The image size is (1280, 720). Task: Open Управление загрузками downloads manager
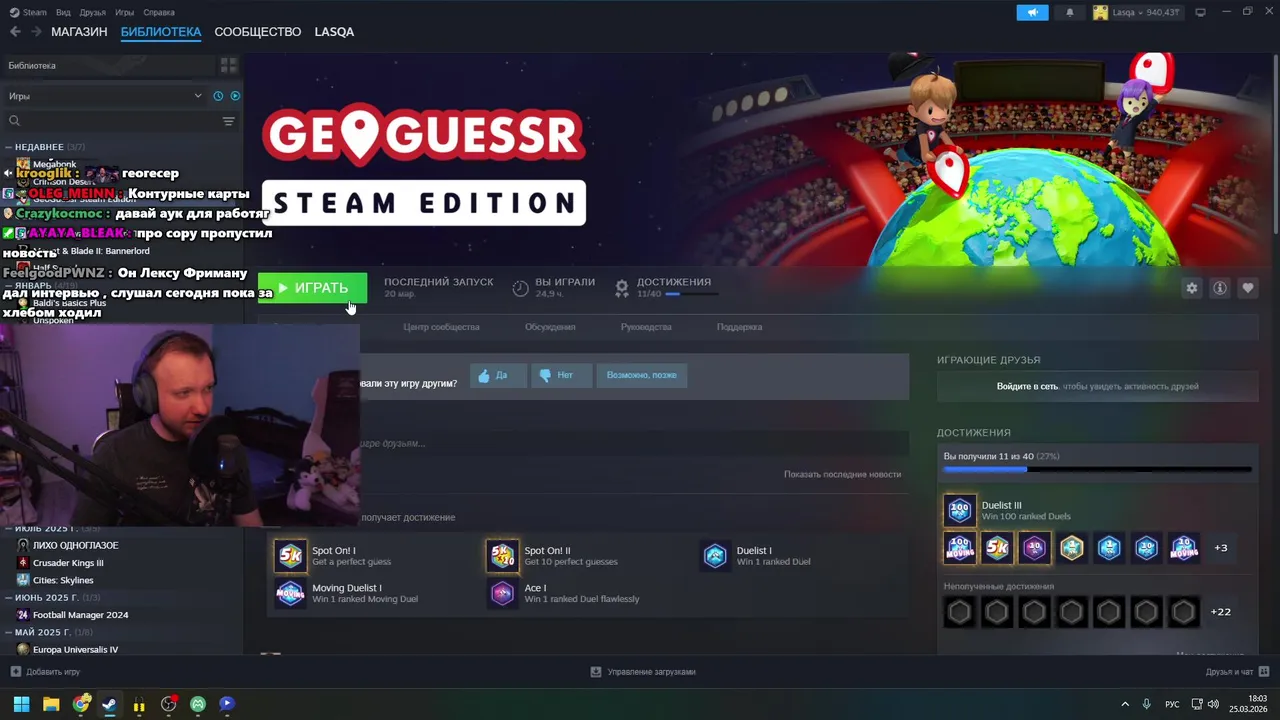[x=643, y=672]
